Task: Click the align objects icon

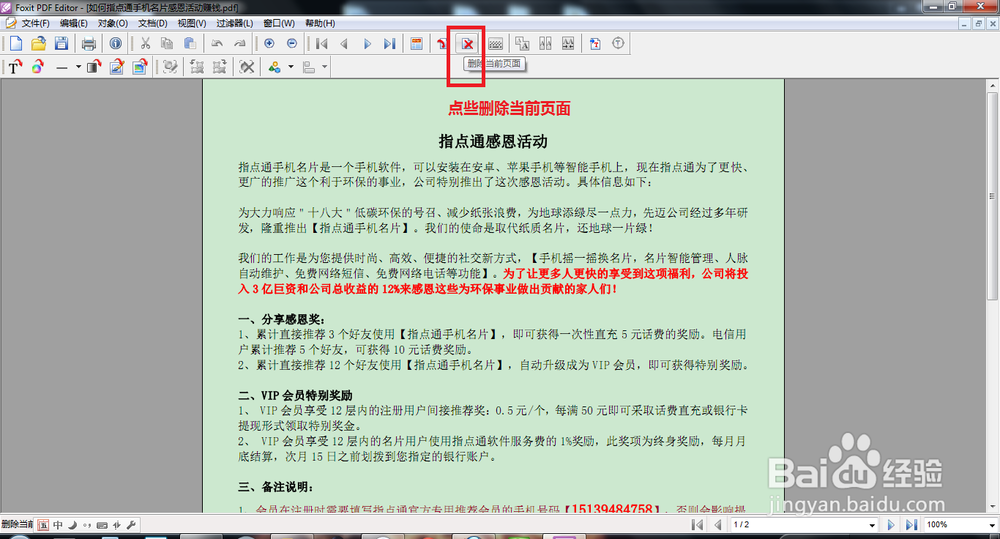Action: [309, 66]
